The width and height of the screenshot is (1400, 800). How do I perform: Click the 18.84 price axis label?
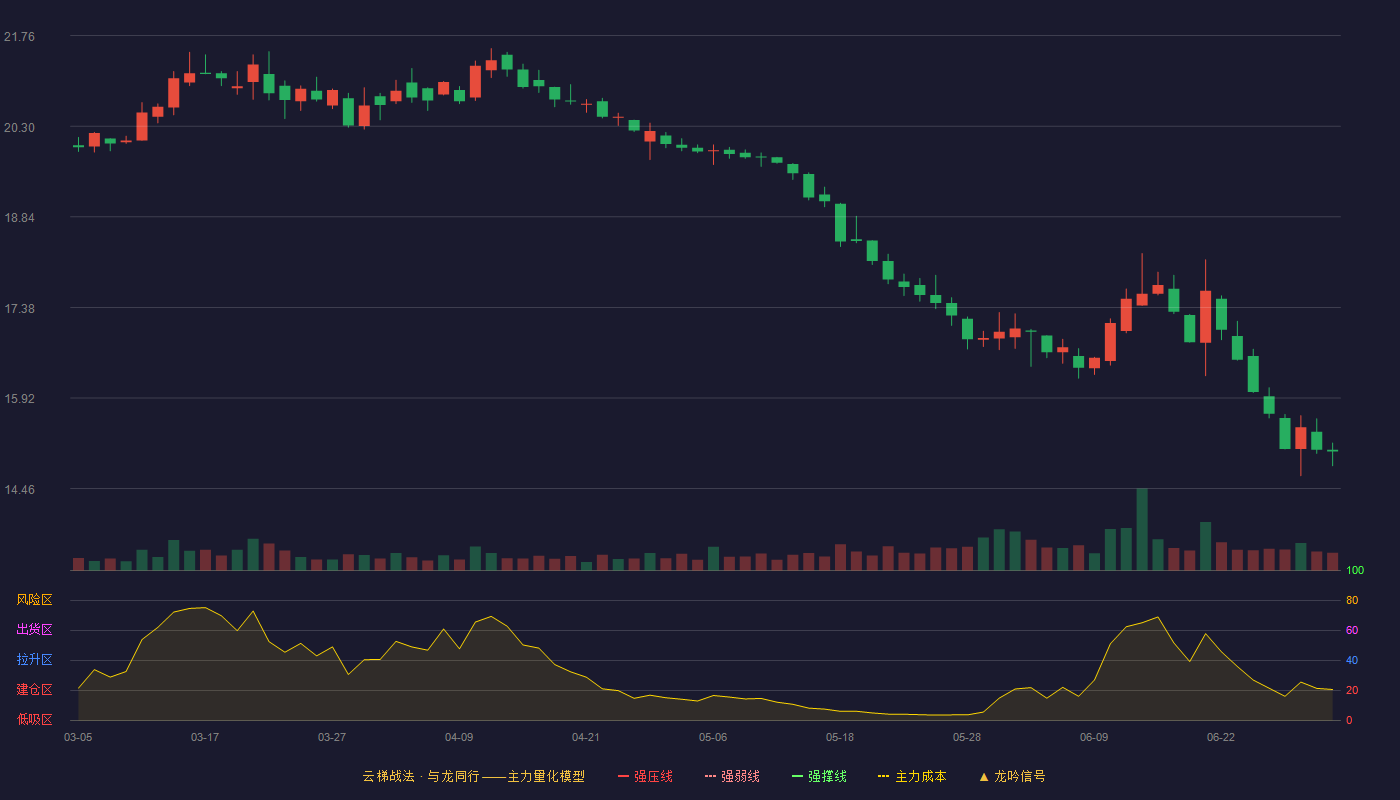(x=19, y=218)
